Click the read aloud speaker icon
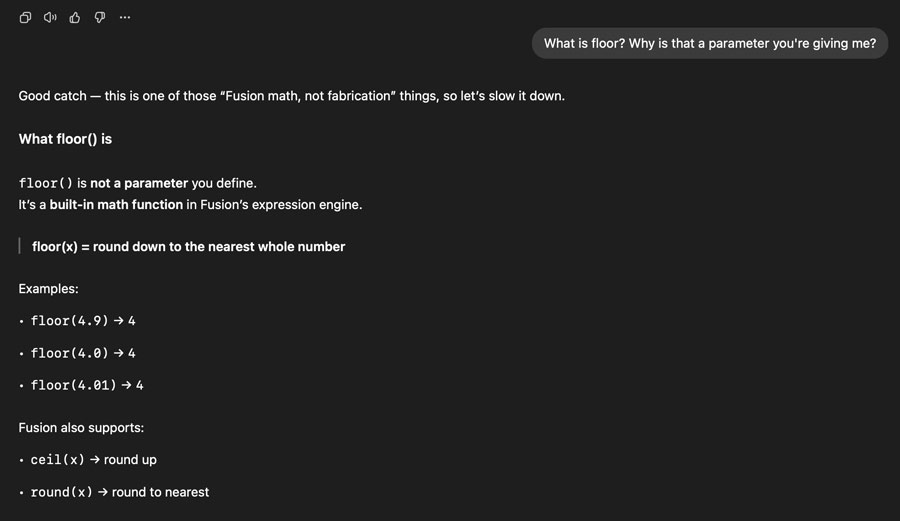 click(50, 17)
